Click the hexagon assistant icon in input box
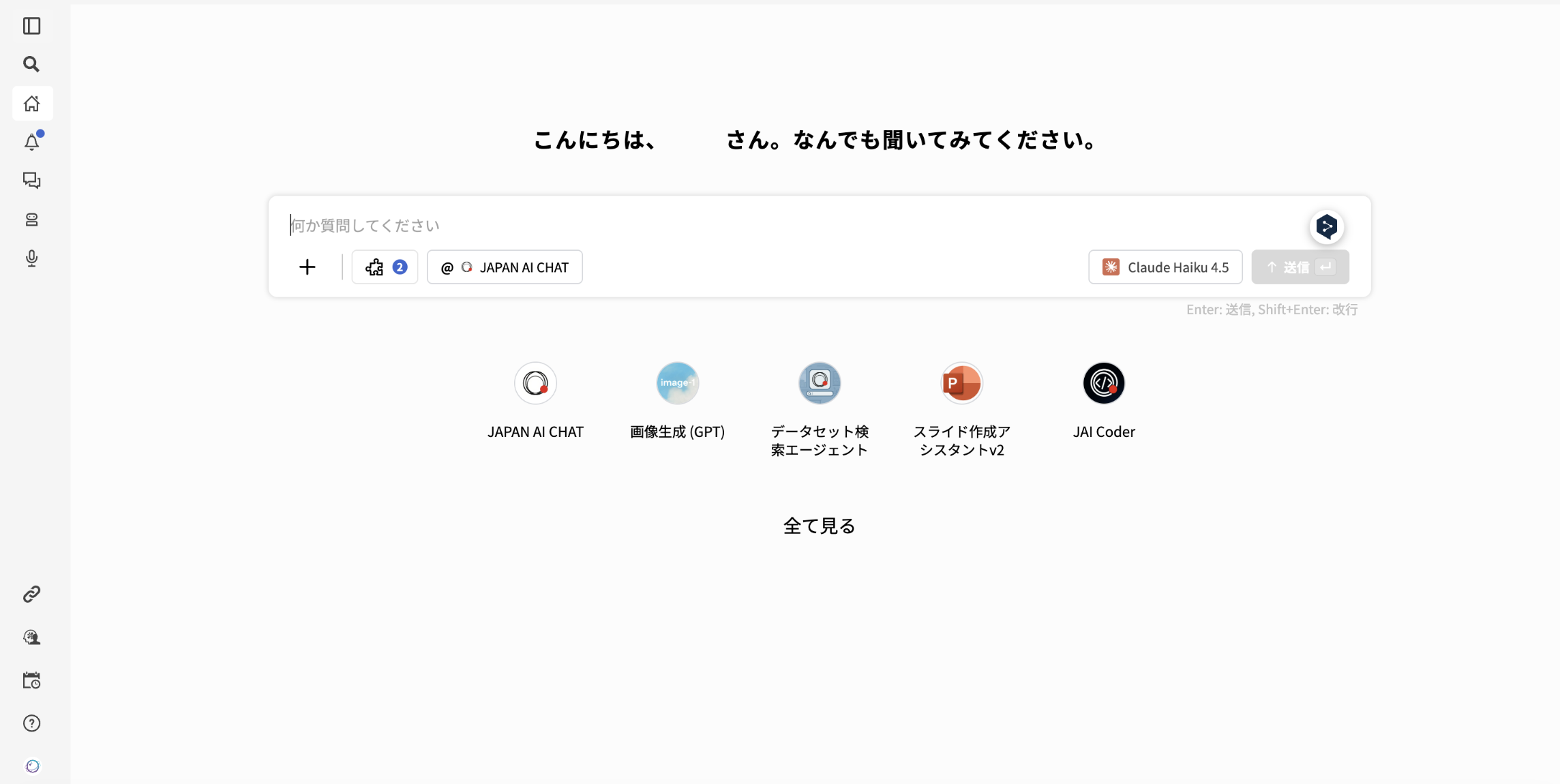This screenshot has width=1560, height=784. coord(1326,227)
